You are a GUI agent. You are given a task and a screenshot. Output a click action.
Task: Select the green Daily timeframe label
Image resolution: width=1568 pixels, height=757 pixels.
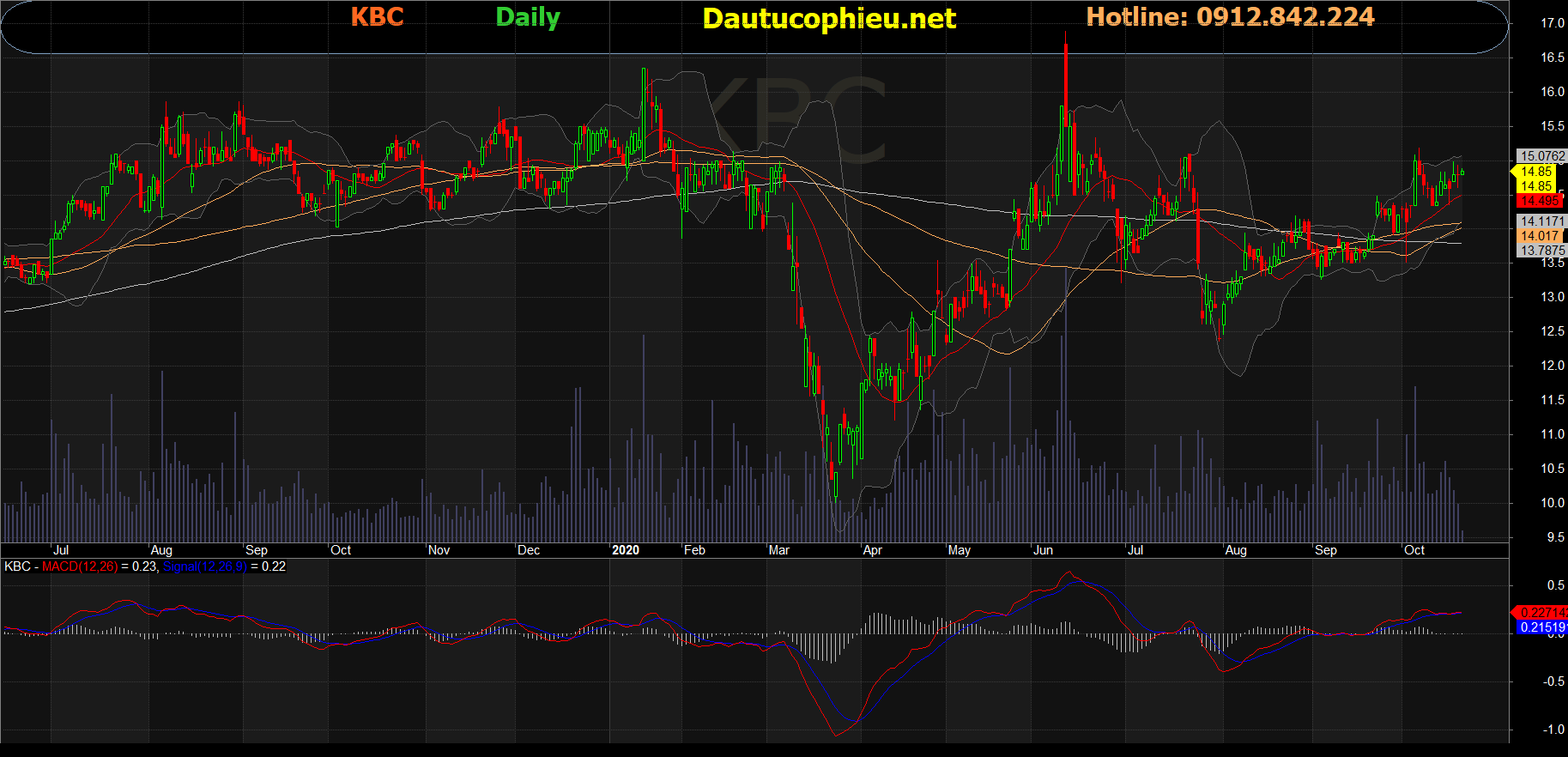(527, 17)
